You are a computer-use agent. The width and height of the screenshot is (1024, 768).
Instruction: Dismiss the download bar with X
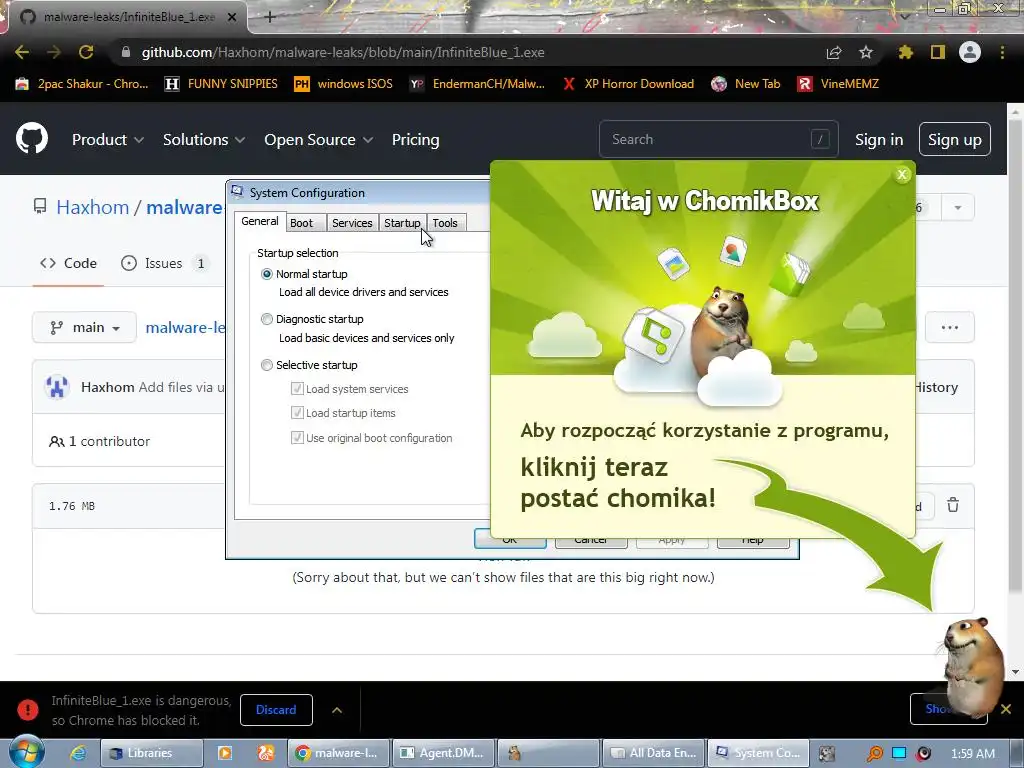(x=1006, y=709)
